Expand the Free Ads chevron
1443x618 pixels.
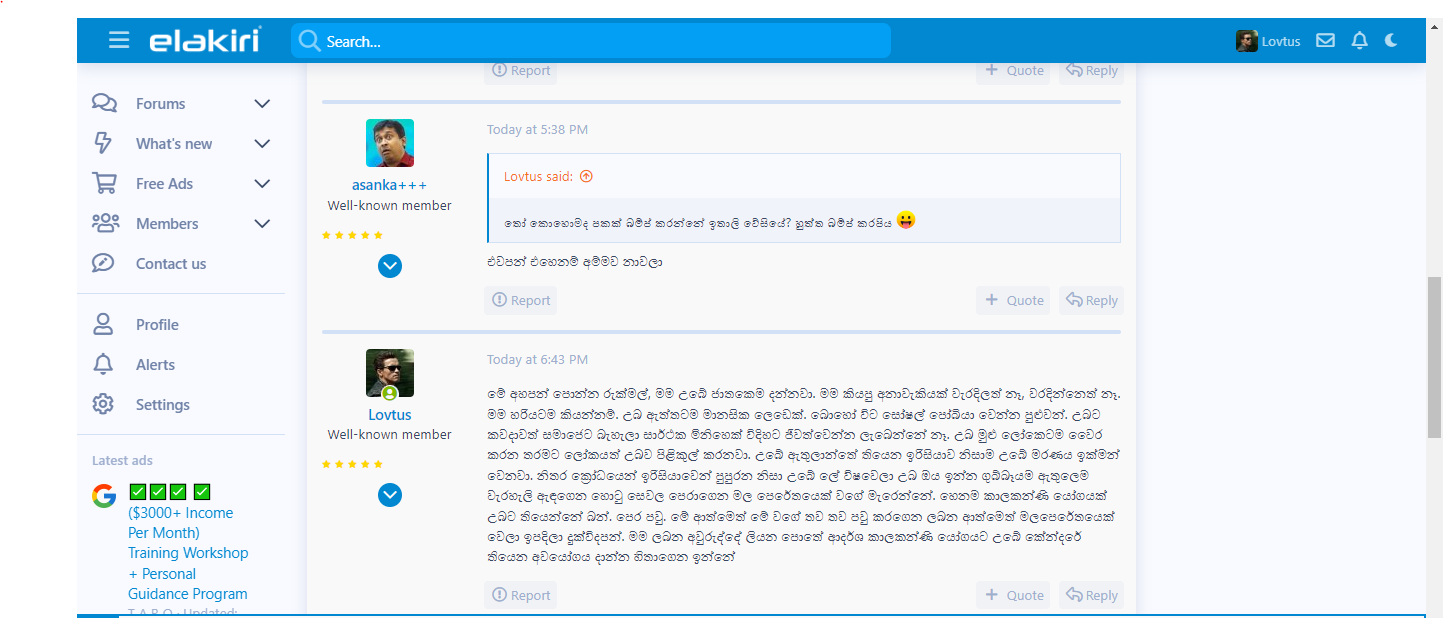(x=262, y=184)
